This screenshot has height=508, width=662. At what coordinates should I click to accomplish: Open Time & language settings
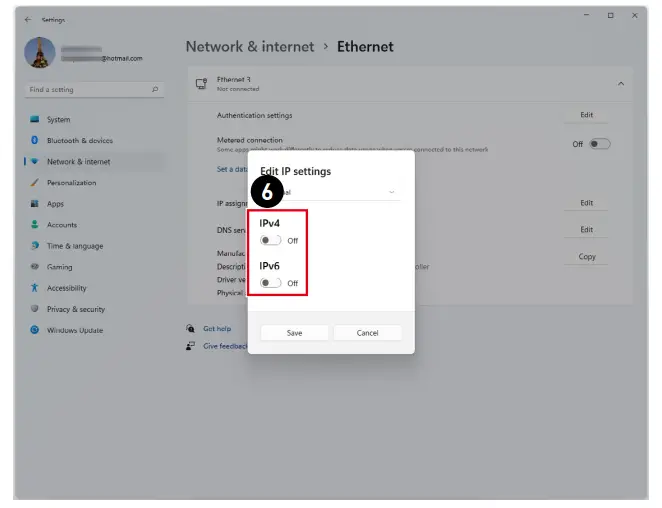tap(74, 246)
